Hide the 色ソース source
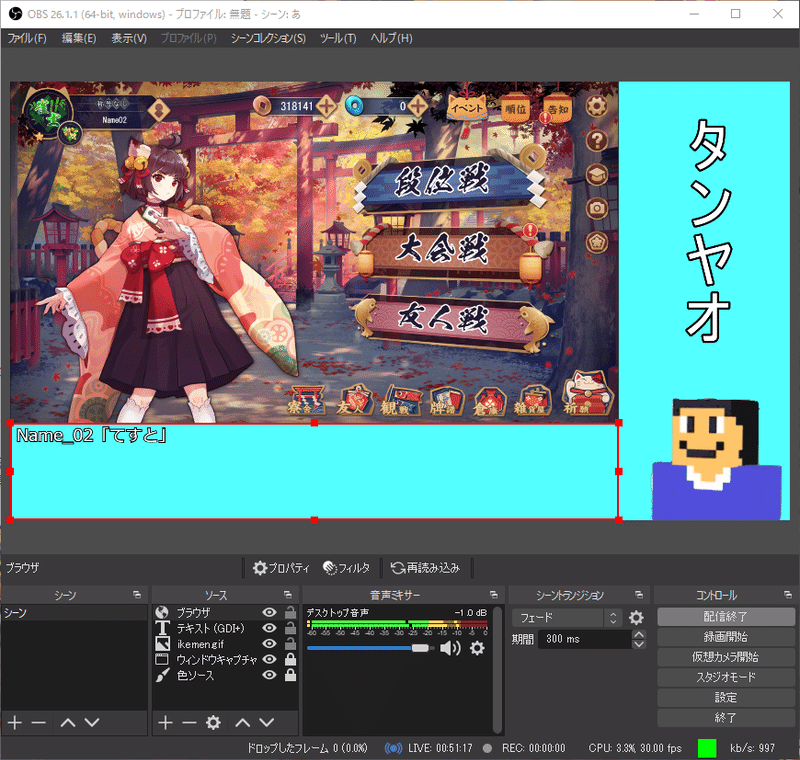 pyautogui.click(x=269, y=675)
